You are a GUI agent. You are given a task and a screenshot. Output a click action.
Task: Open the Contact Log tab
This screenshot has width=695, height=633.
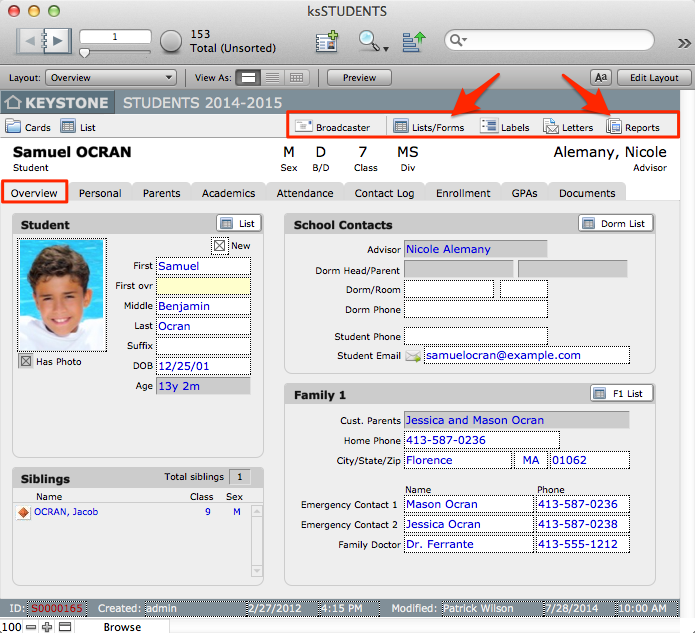tap(384, 193)
